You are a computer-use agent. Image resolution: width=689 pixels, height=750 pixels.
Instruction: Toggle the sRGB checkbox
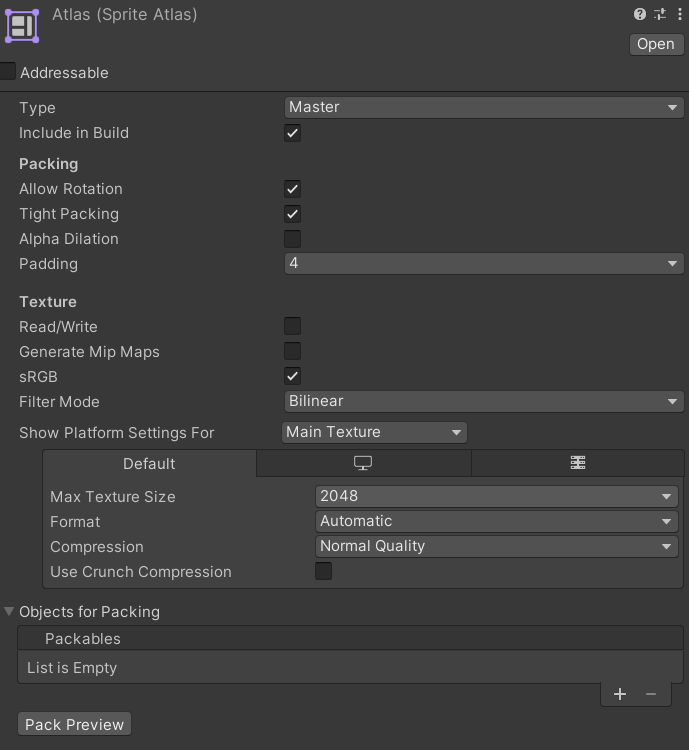tap(292, 376)
